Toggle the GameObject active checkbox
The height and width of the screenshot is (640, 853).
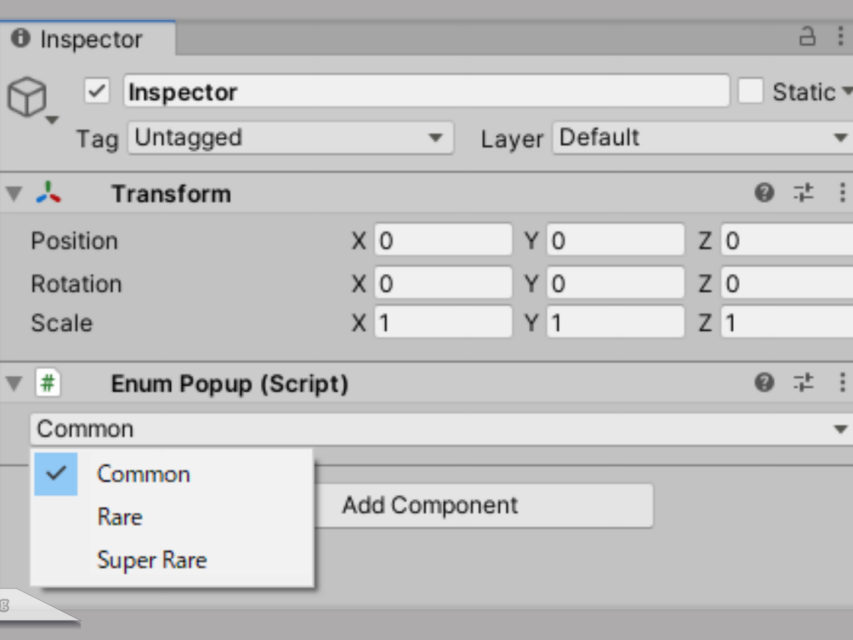coord(97,90)
